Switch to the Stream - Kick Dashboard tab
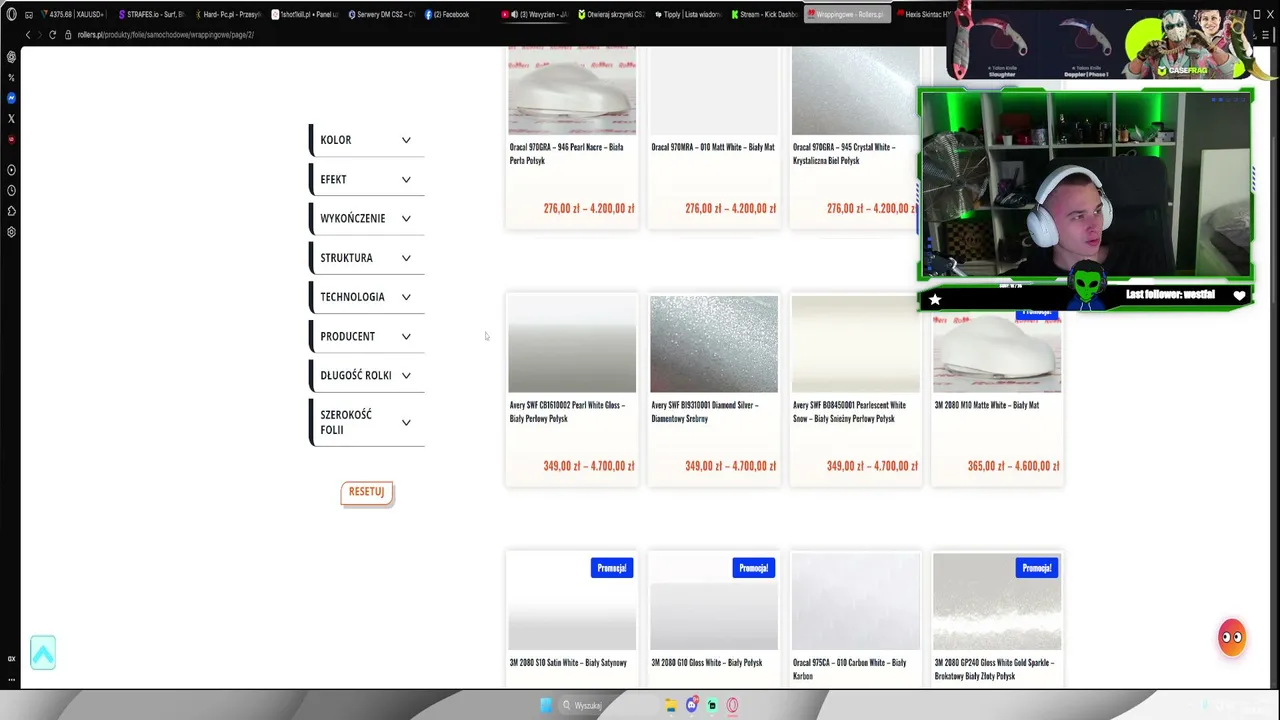Viewport: 1280px width, 720px height. (766, 15)
